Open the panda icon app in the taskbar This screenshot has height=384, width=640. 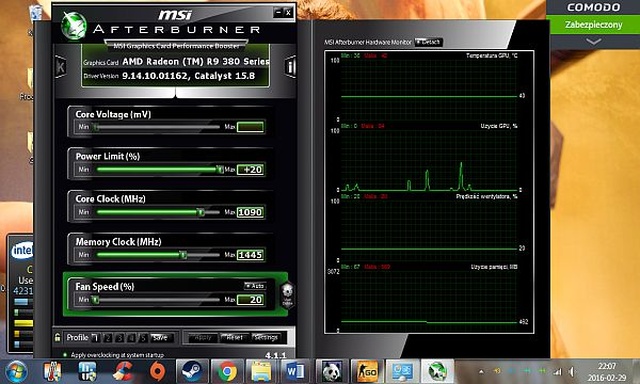tap(331, 372)
